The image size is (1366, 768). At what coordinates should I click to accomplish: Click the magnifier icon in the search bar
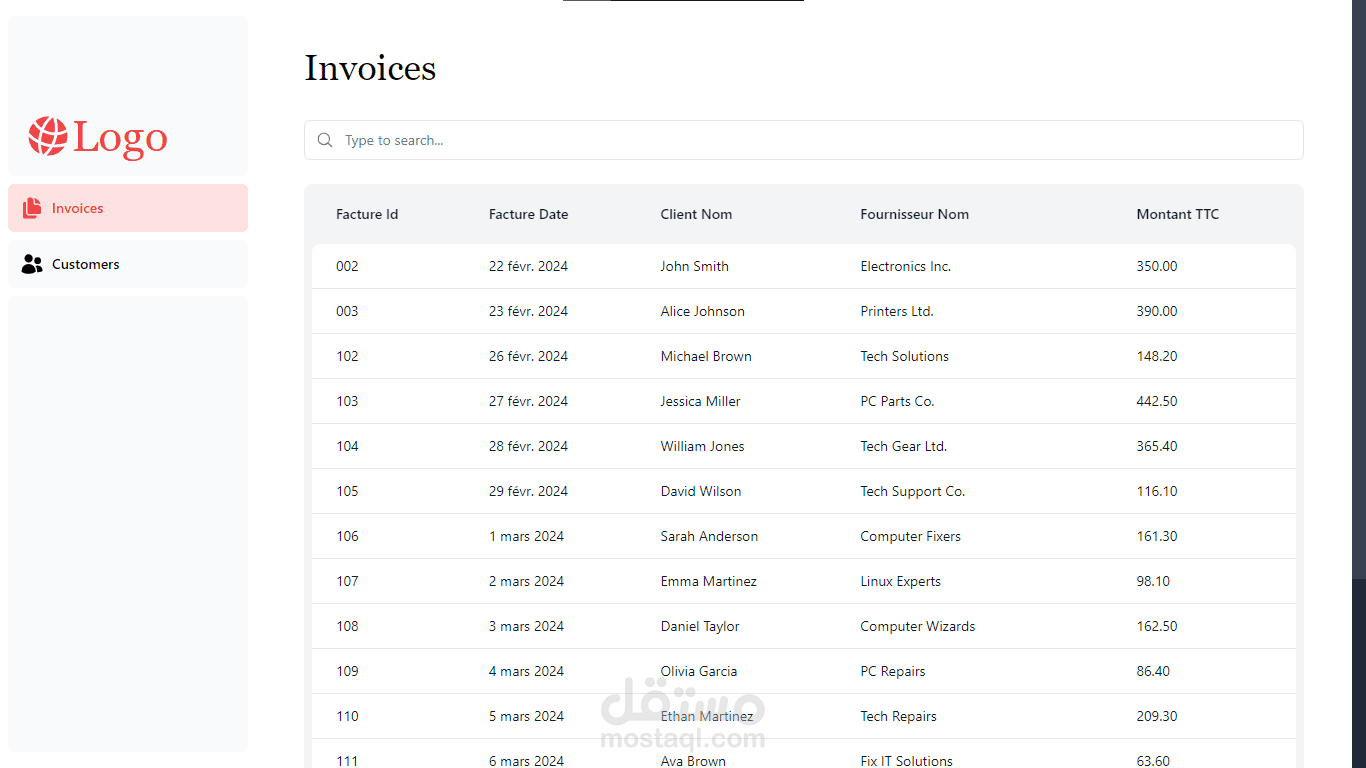[x=325, y=140]
